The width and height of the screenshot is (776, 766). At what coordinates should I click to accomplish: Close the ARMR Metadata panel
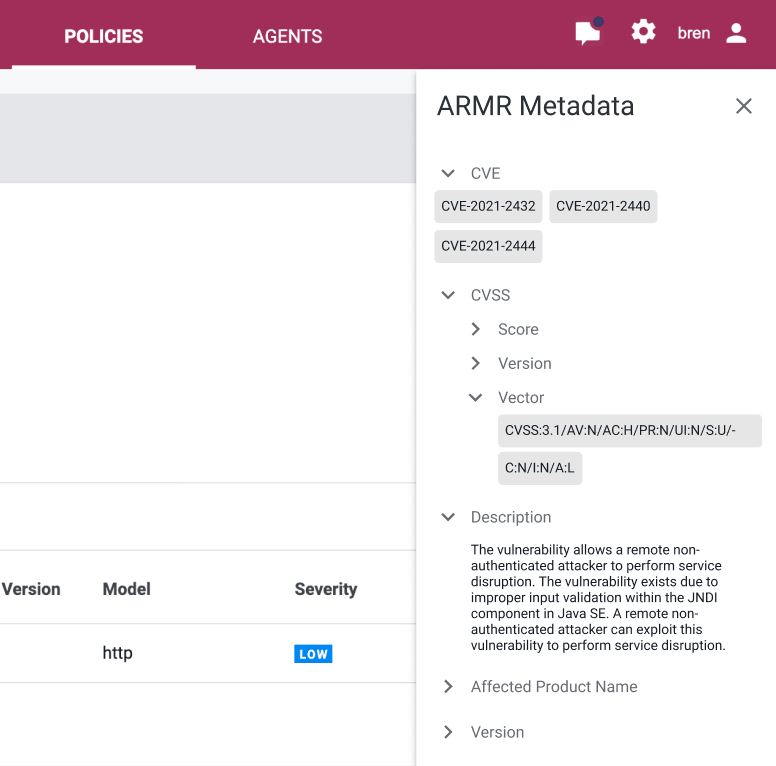coord(743,106)
